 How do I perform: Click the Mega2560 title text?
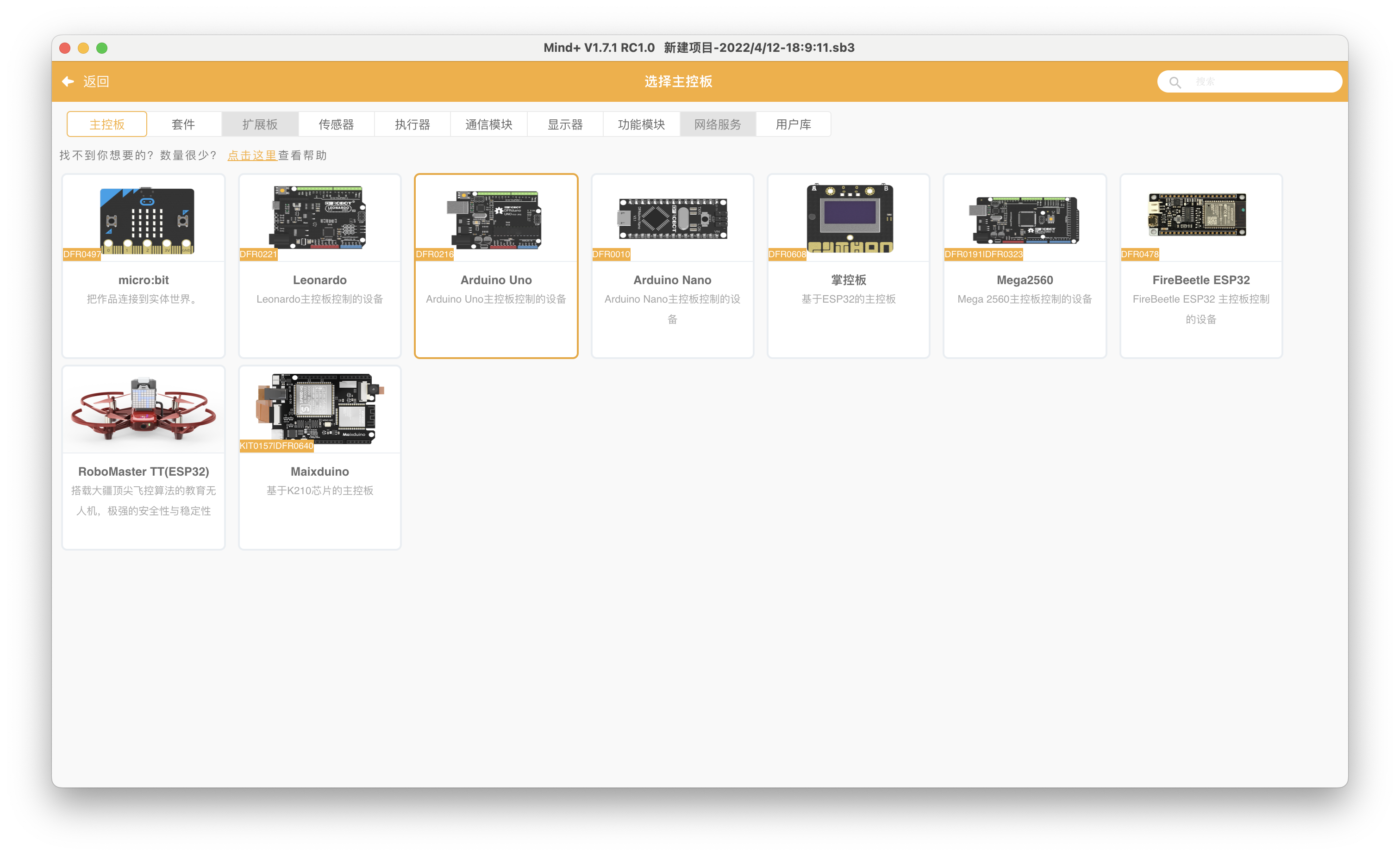coord(1025,280)
